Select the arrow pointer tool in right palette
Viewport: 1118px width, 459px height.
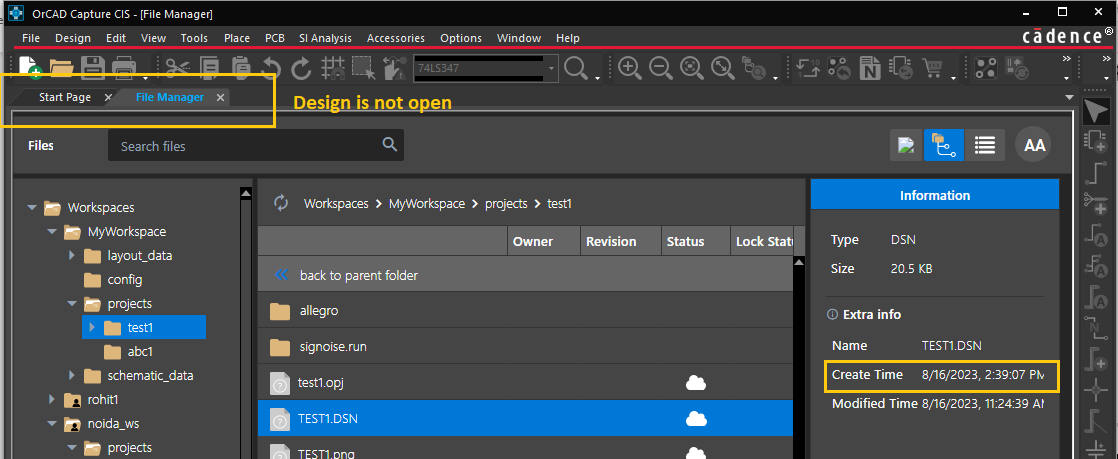click(x=1097, y=111)
